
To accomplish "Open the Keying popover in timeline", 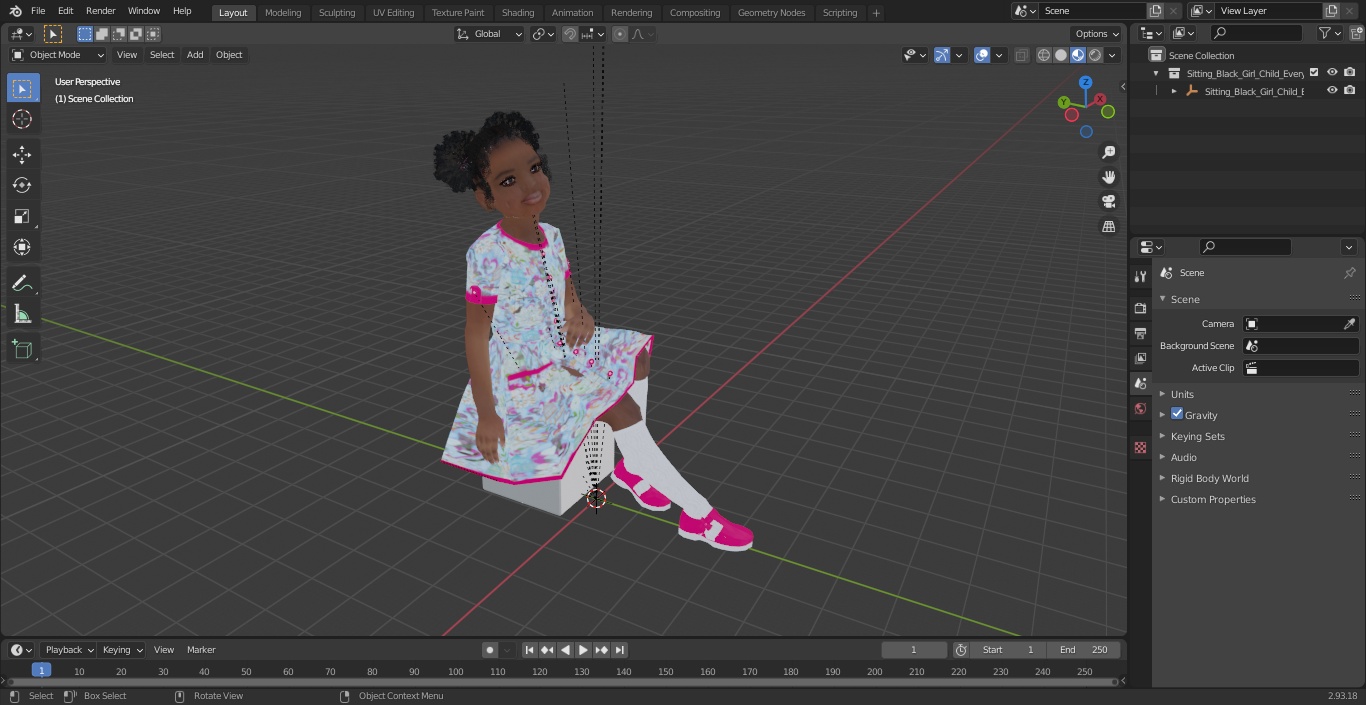I will tap(122, 650).
